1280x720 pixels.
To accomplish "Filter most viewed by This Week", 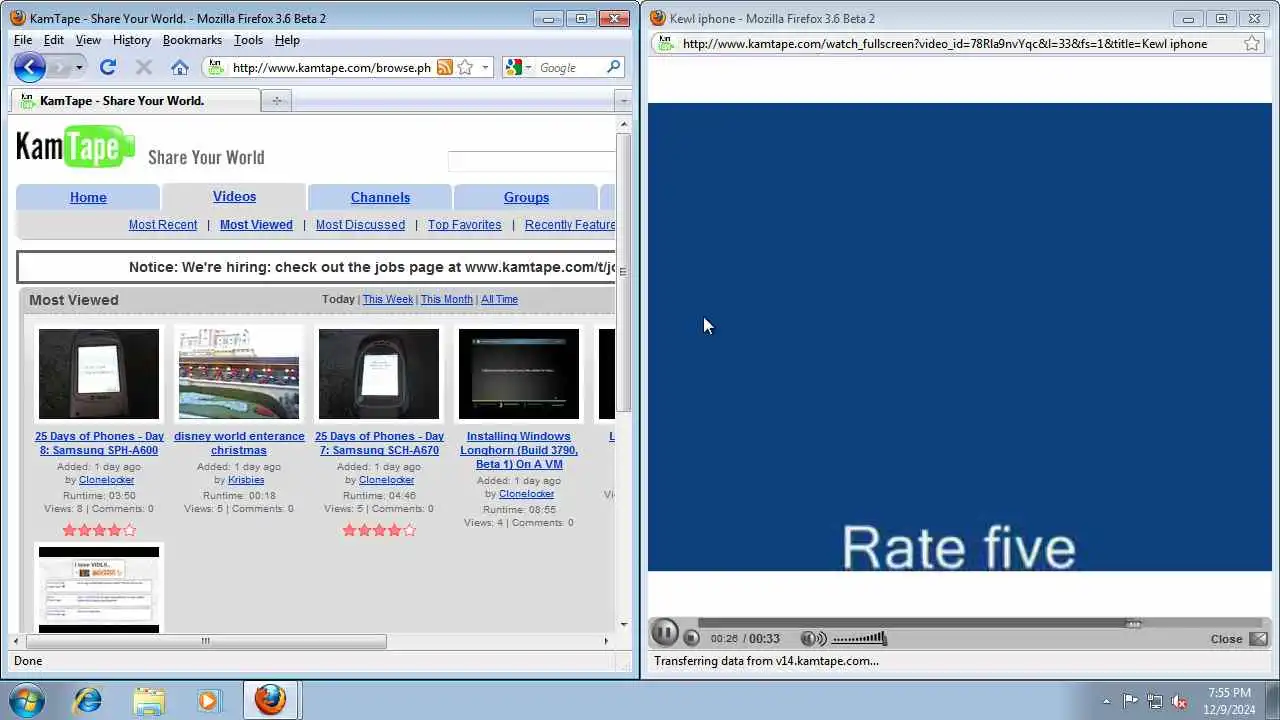I will click(x=388, y=299).
